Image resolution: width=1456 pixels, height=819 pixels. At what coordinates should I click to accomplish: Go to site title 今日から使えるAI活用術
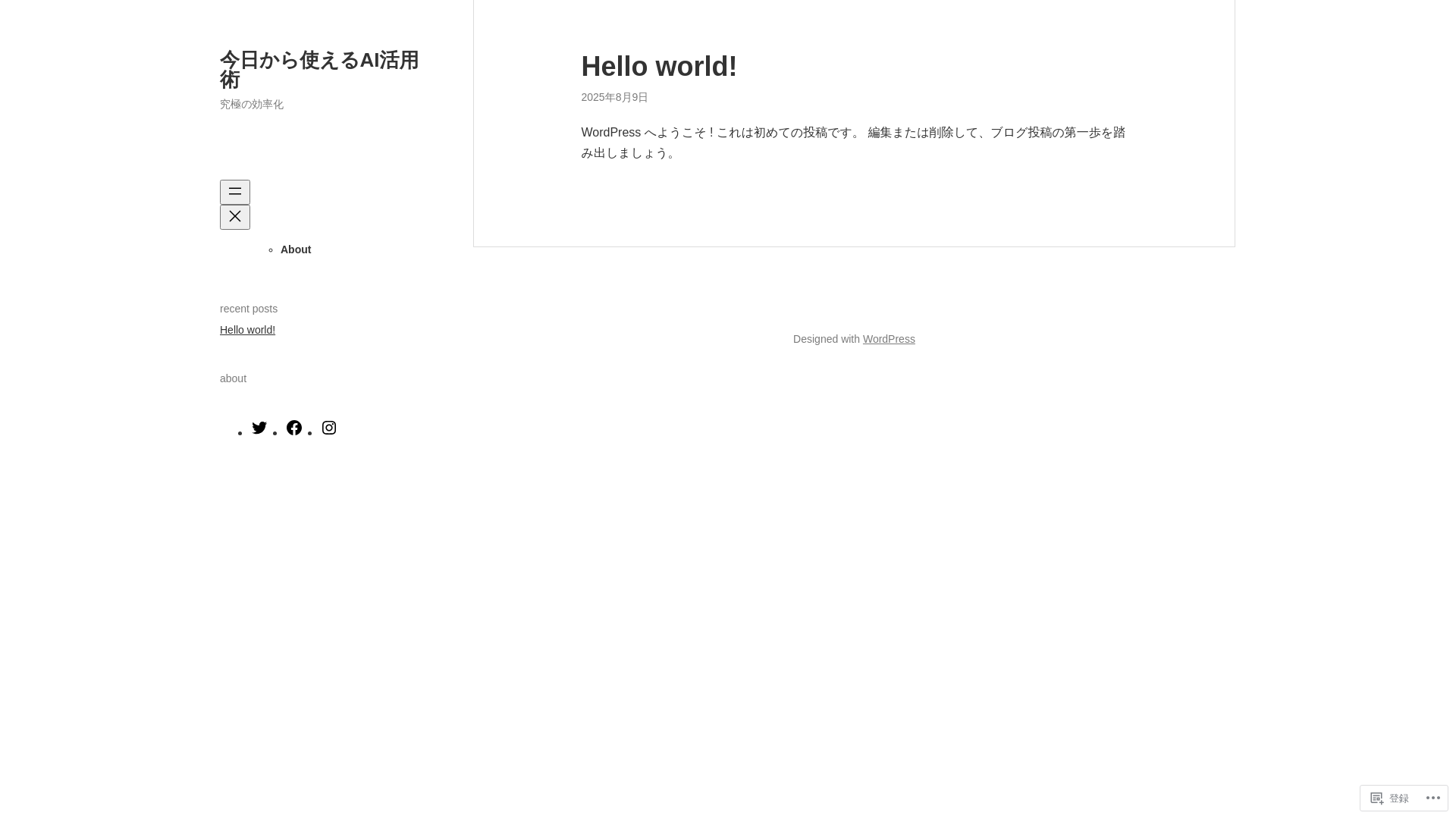(x=319, y=70)
